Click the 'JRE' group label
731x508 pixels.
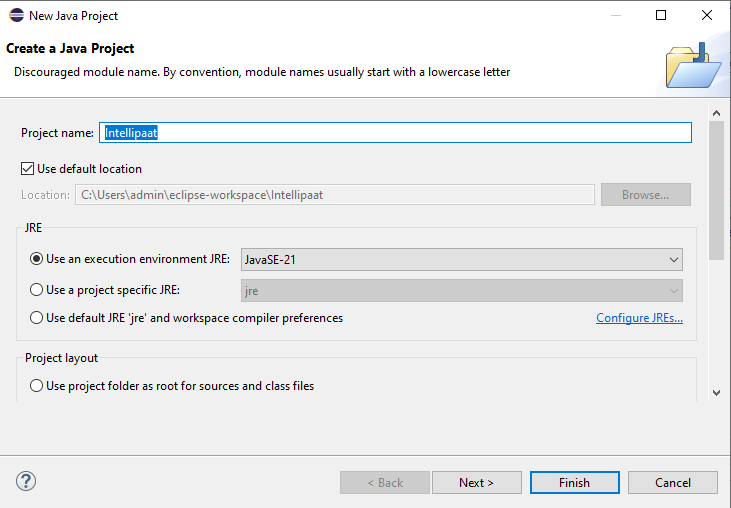coord(34,227)
